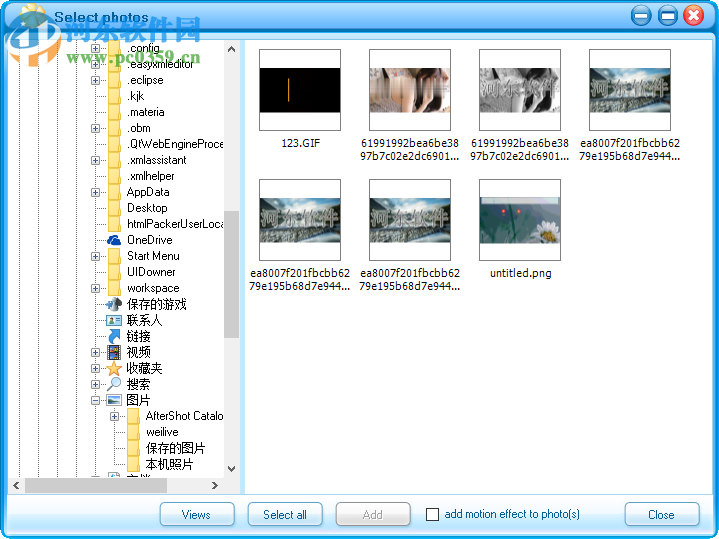Select the grayscale 6199 photo thumbnail
Viewport: 719px width, 539px height.
point(520,90)
